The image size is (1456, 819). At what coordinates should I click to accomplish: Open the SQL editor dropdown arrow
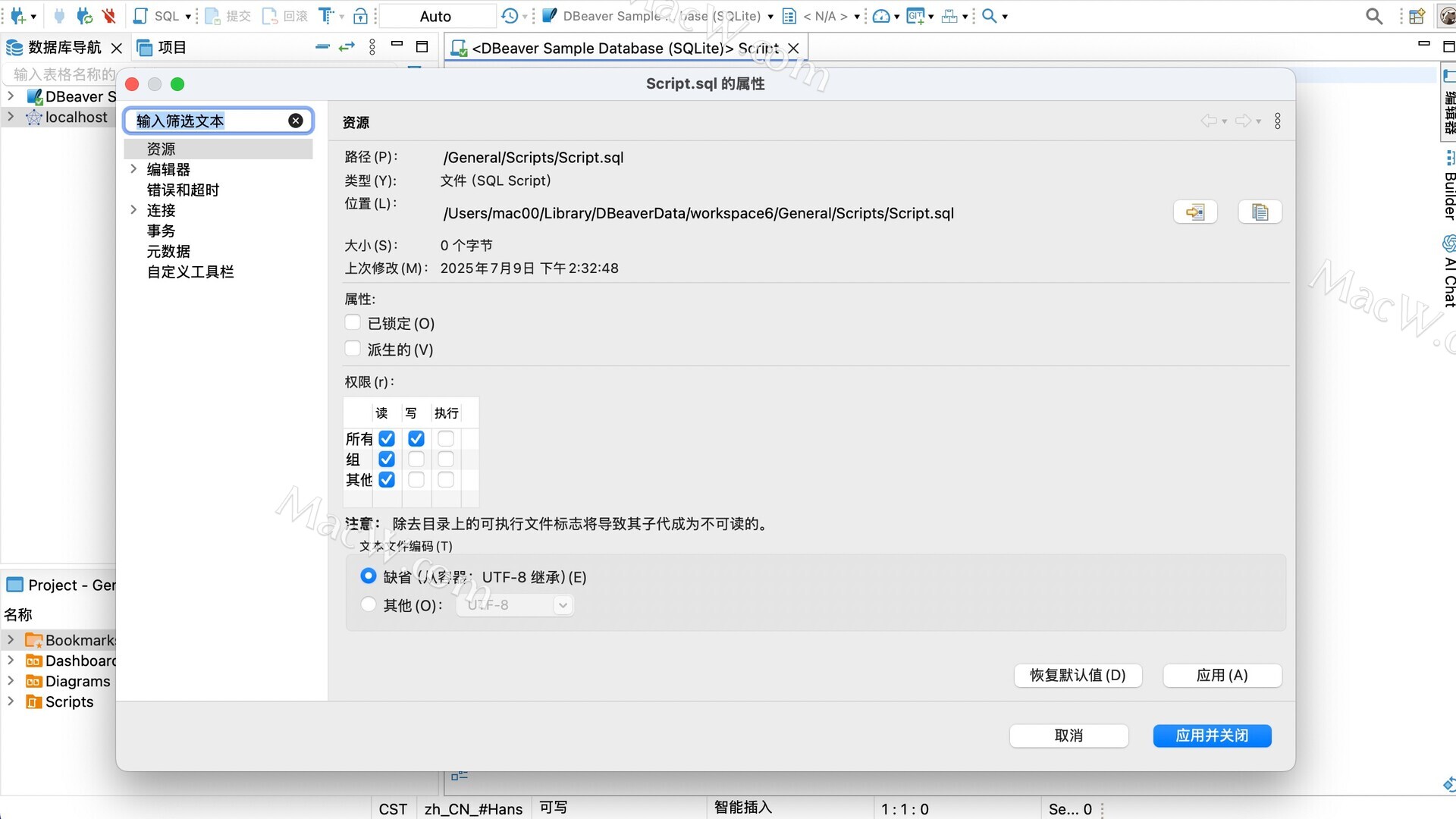188,17
